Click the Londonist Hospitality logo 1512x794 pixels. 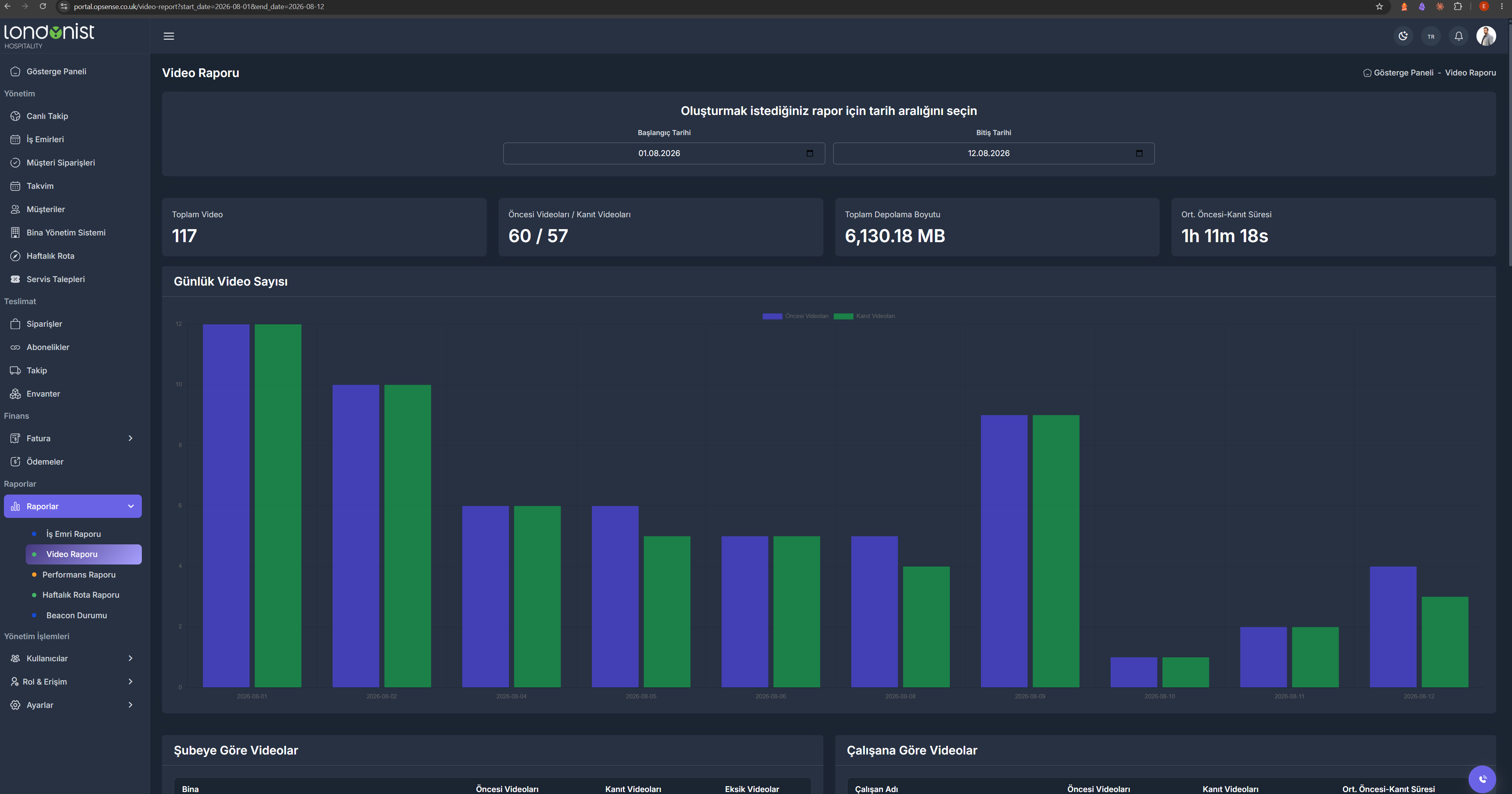pyautogui.click(x=49, y=36)
